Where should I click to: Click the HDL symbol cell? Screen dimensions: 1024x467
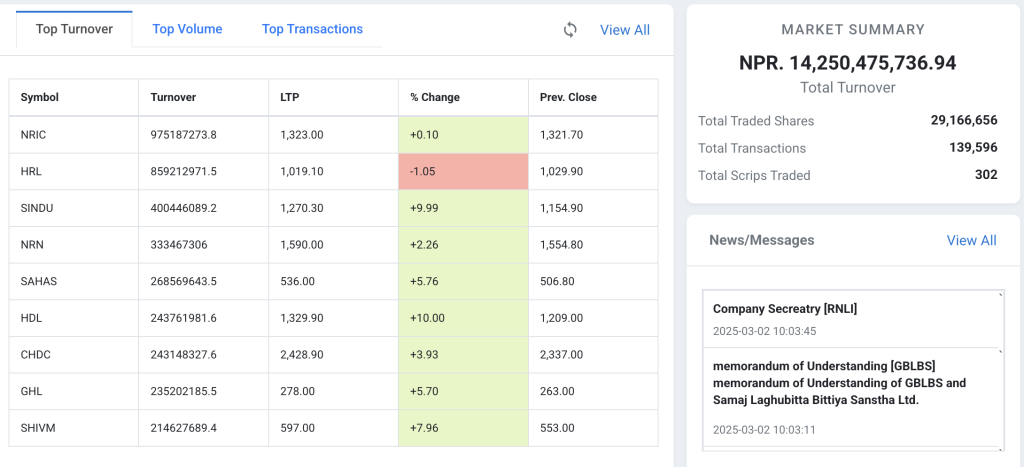tap(31, 318)
